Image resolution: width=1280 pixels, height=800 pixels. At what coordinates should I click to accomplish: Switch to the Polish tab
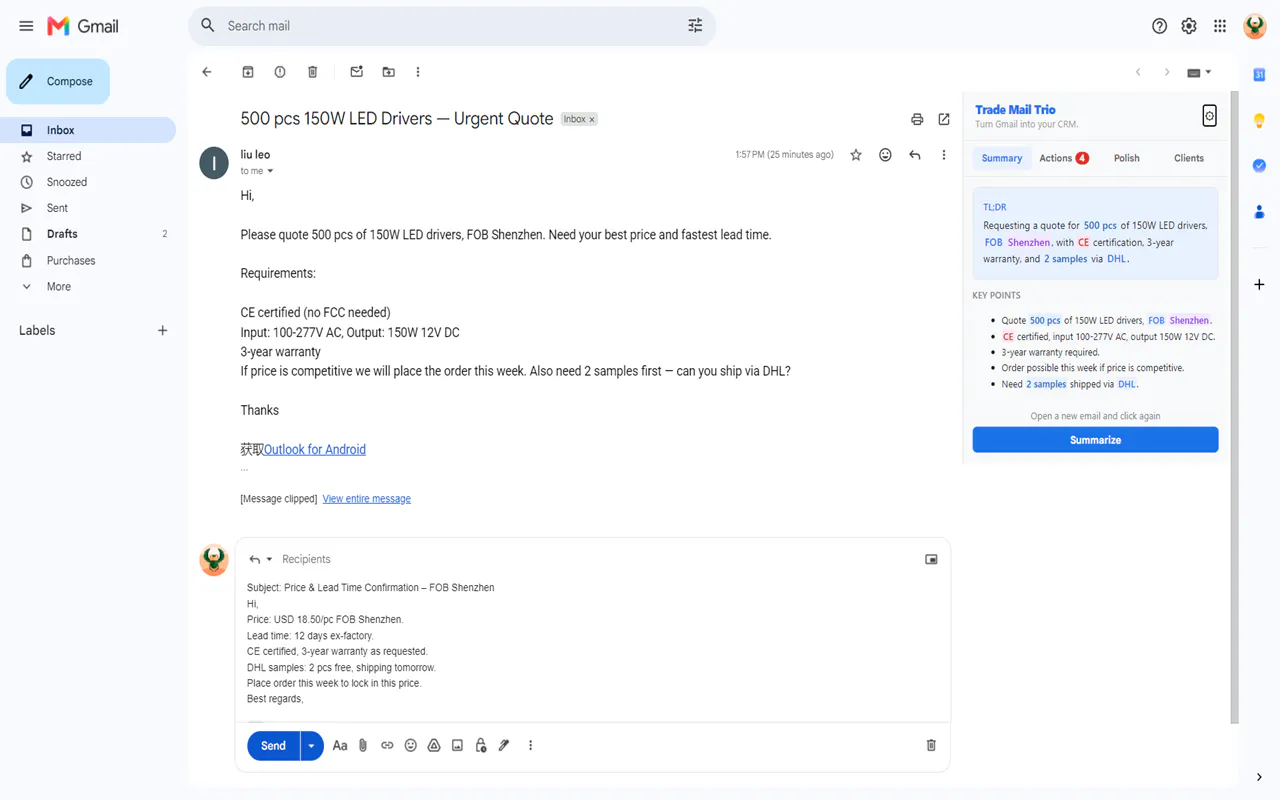coord(1127,158)
